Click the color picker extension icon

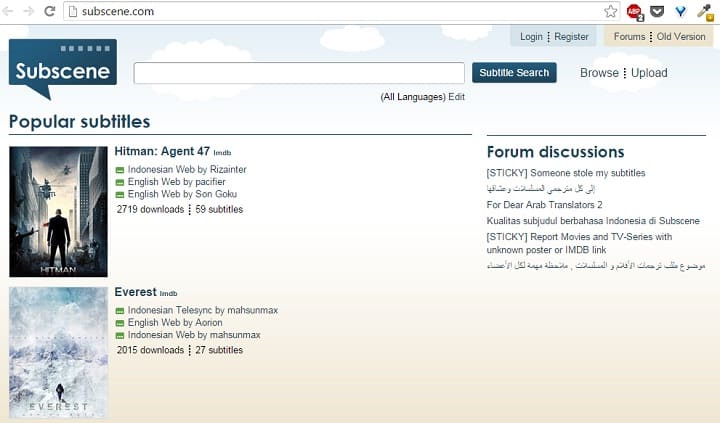[705, 12]
